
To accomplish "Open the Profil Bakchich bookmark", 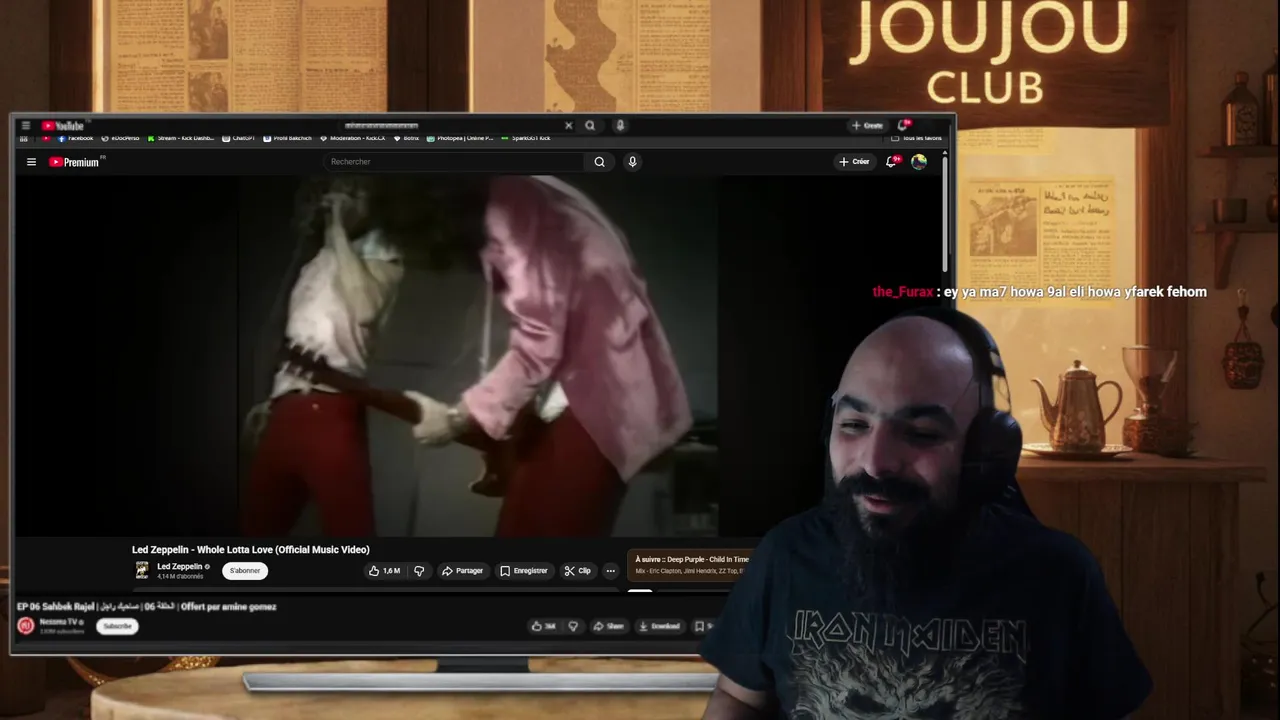I will click(288, 138).
